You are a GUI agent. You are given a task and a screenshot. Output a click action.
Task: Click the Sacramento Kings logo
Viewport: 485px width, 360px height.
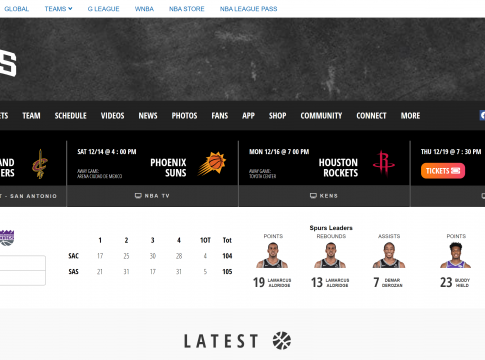7,238
